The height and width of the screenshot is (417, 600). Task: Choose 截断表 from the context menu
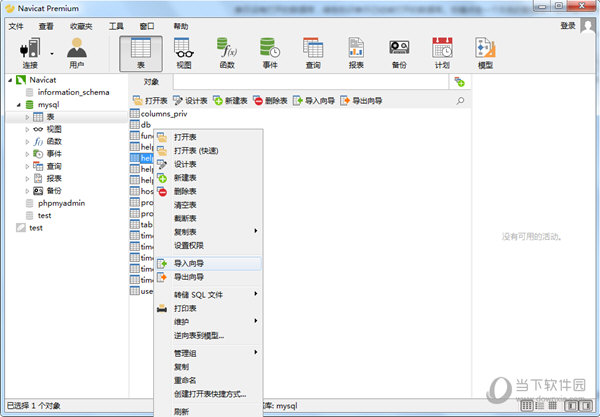tap(209, 218)
